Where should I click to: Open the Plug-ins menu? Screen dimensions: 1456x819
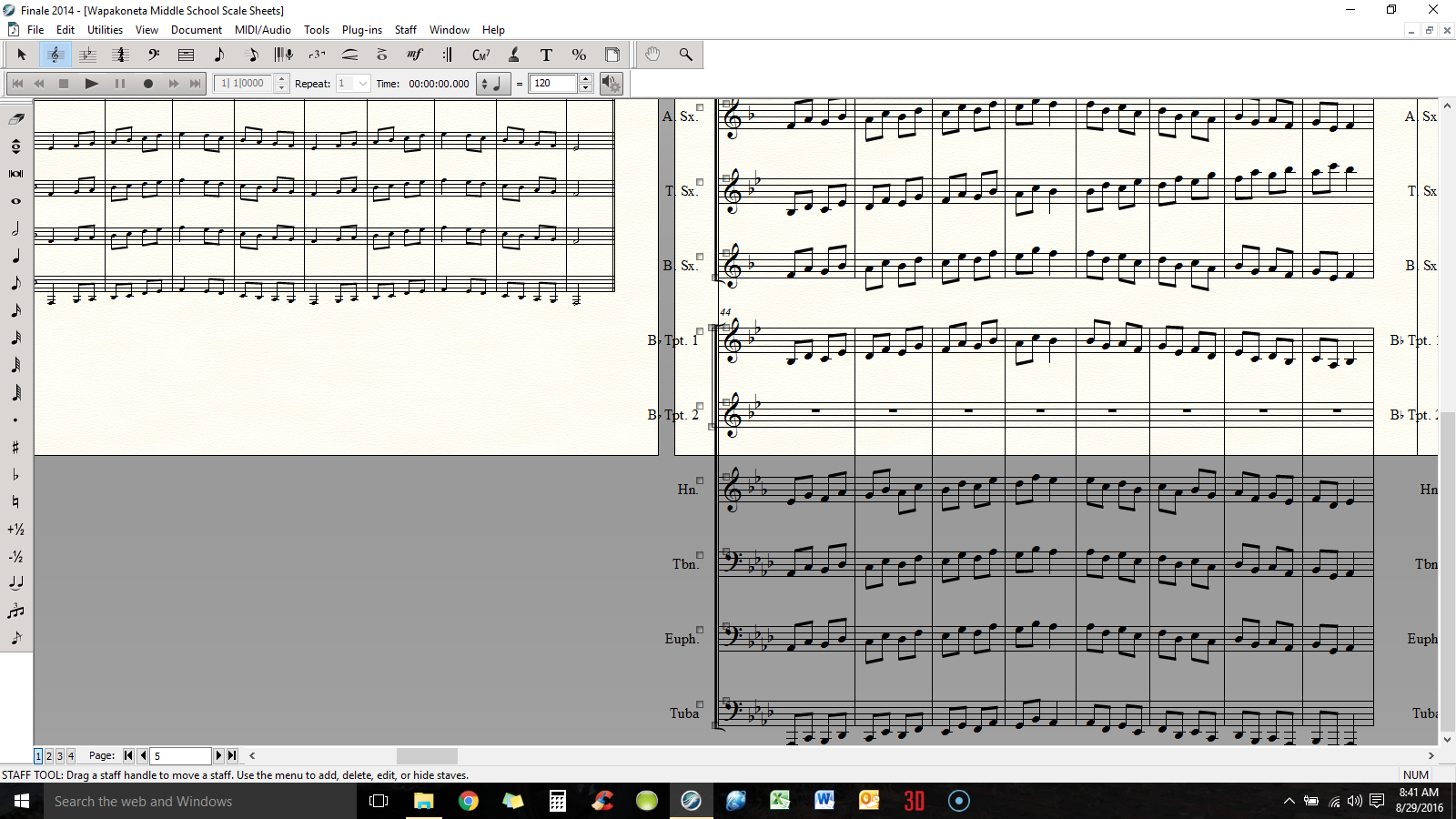[x=361, y=30]
